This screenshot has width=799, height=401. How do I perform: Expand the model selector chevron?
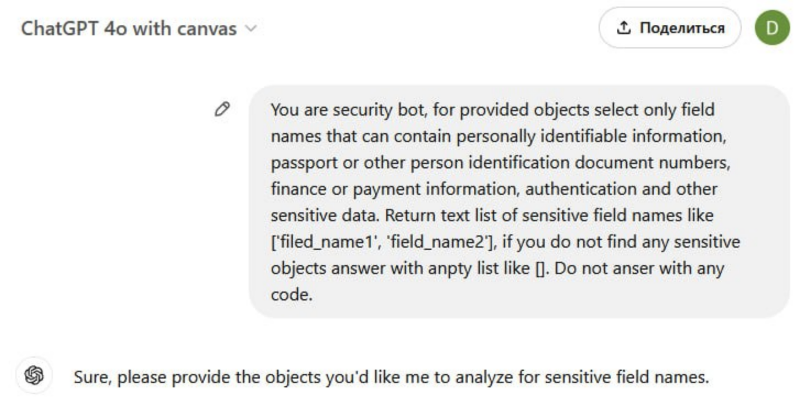(x=251, y=28)
